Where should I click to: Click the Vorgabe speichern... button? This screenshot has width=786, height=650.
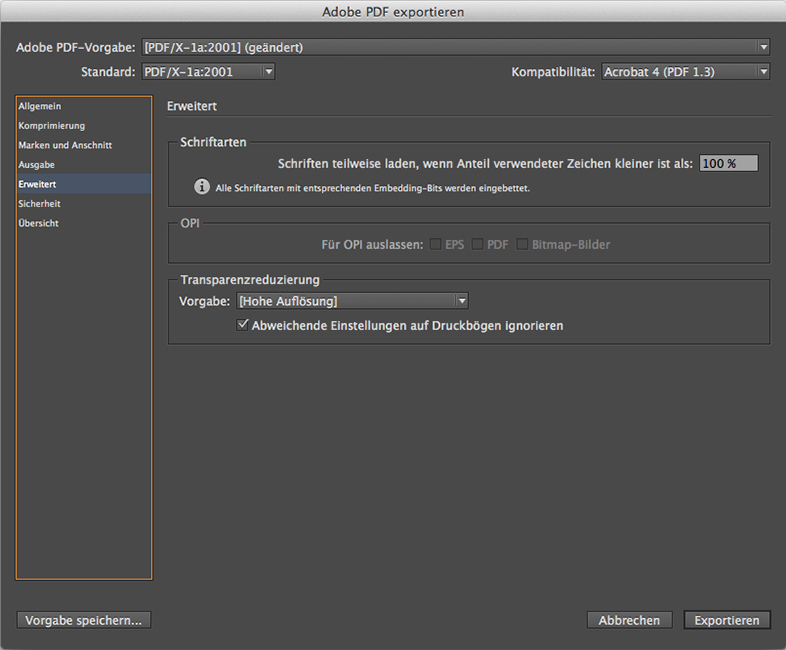pos(84,620)
